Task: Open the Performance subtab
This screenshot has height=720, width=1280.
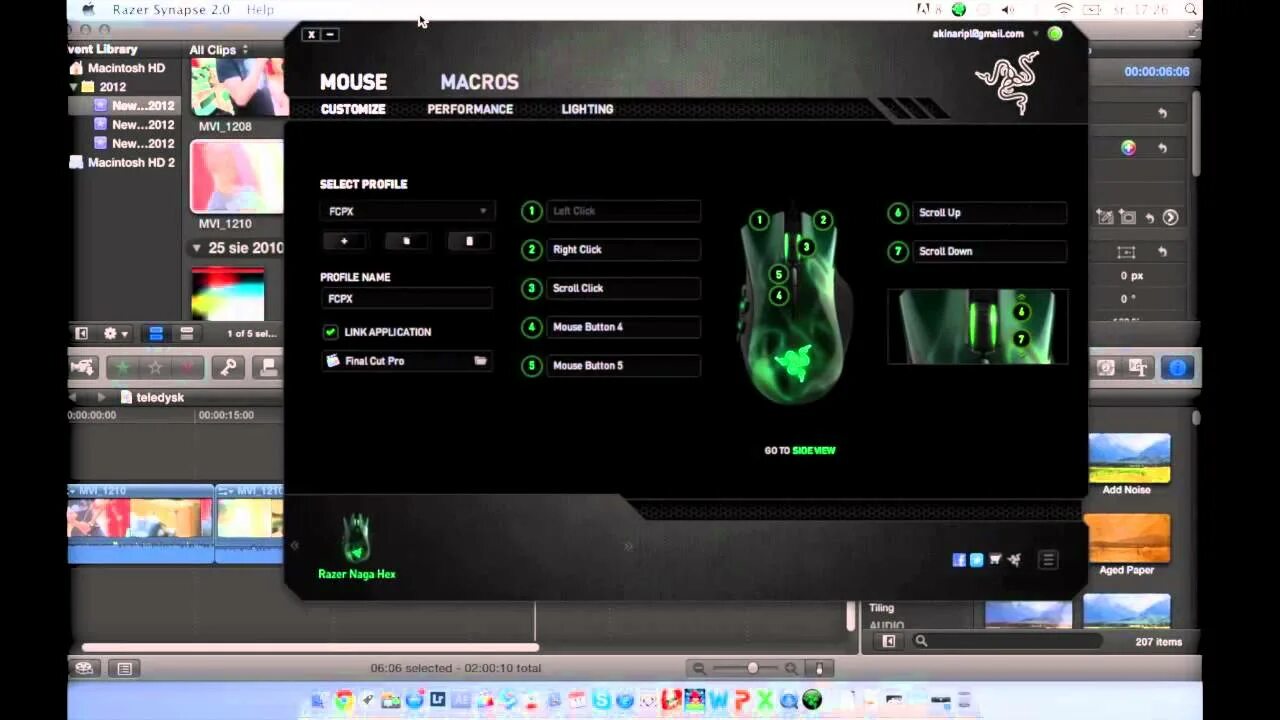Action: tap(470, 109)
